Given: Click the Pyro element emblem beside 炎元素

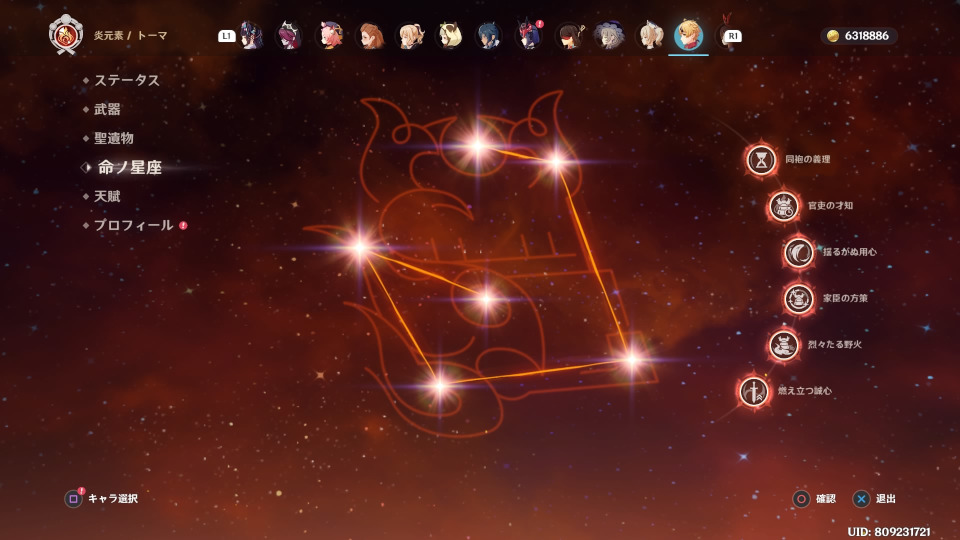Looking at the screenshot, I should [x=66, y=35].
